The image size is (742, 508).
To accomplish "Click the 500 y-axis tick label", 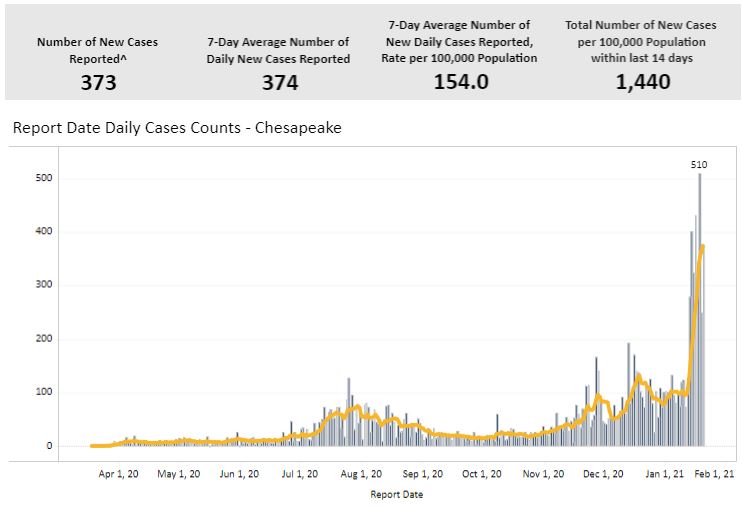I will 43,179.
